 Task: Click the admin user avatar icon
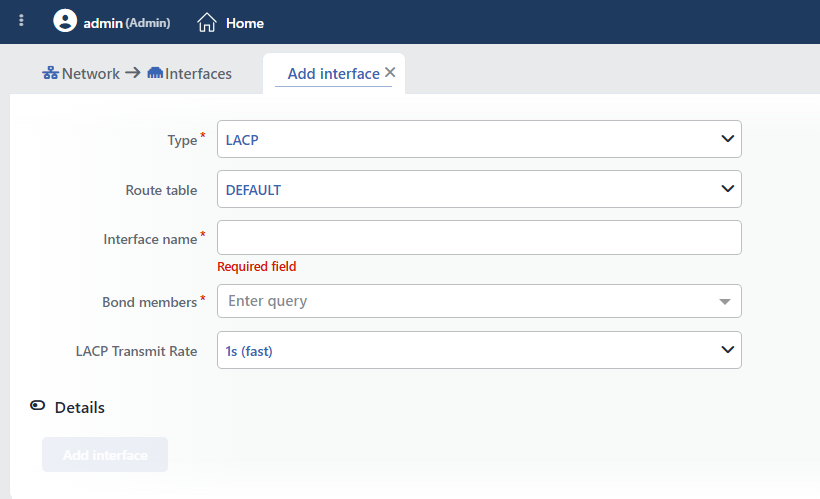[x=65, y=21]
